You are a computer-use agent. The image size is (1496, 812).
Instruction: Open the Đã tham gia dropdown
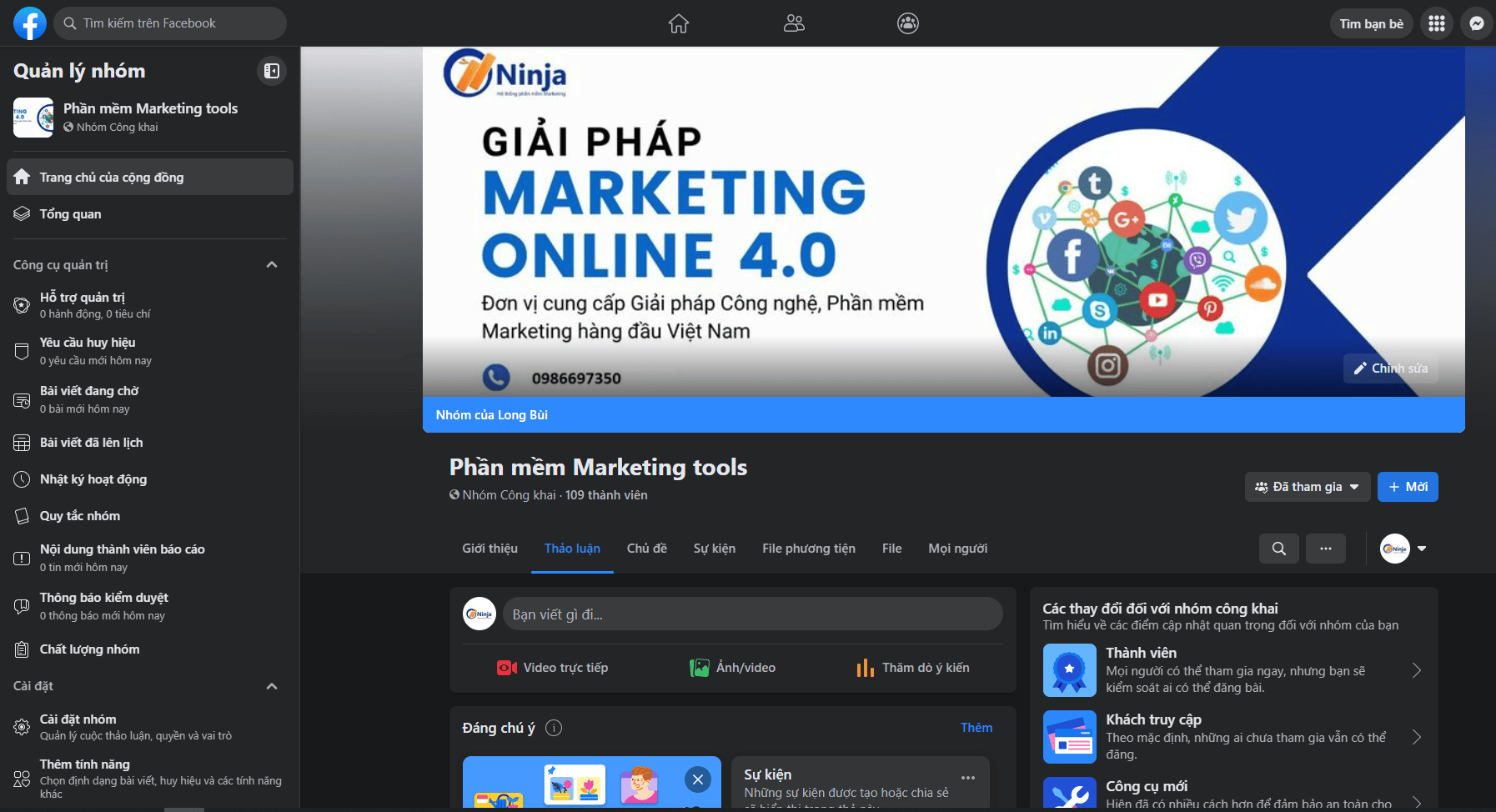pos(1308,487)
